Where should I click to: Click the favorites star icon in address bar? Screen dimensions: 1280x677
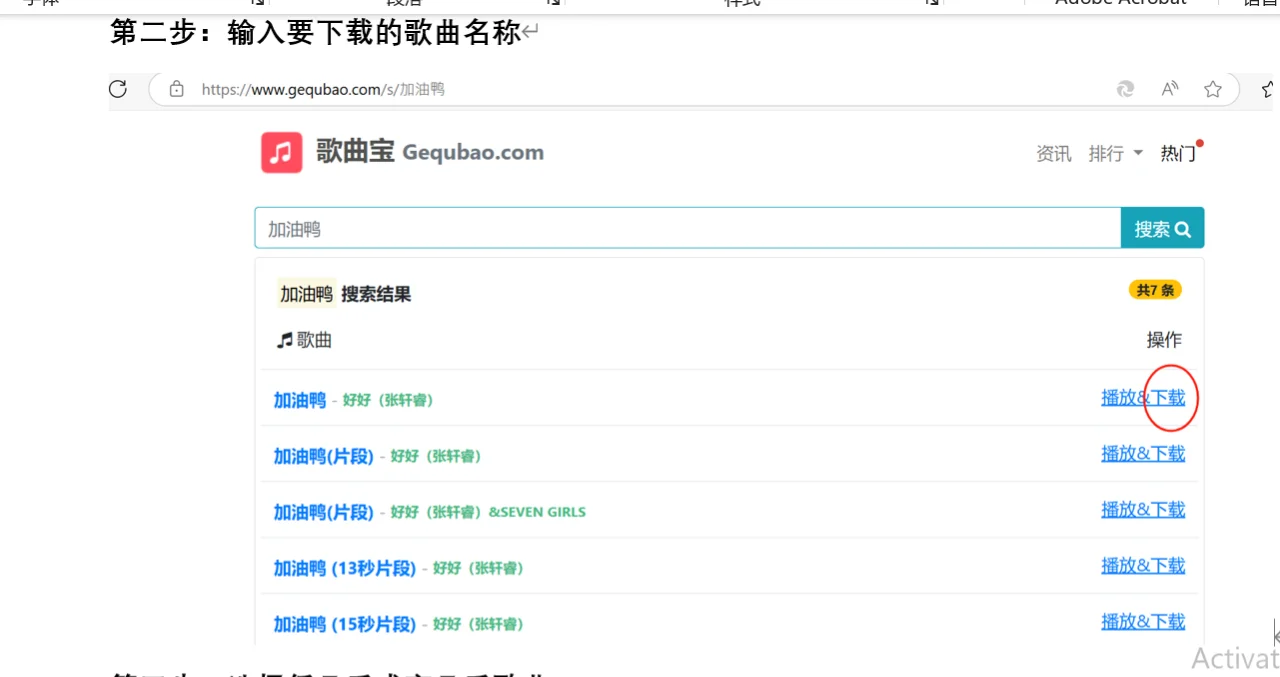pyautogui.click(x=1213, y=89)
